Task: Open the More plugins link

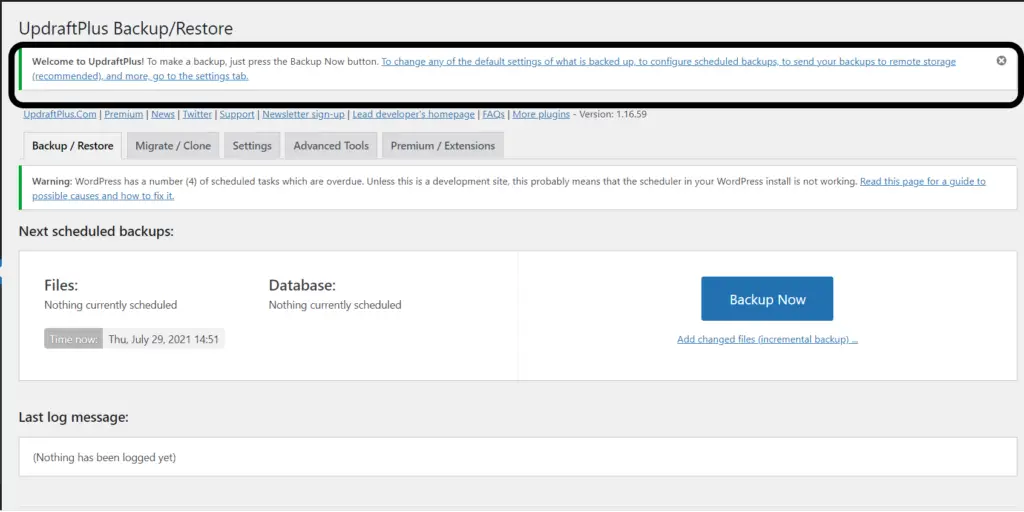Action: pos(541,114)
